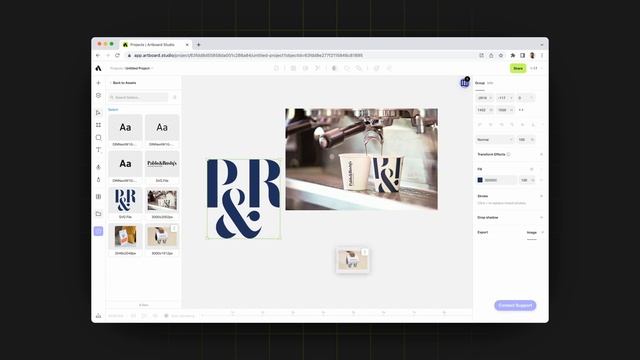Align selection to right edge icon
The width and height of the screenshot is (640, 360).
click(x=501, y=124)
